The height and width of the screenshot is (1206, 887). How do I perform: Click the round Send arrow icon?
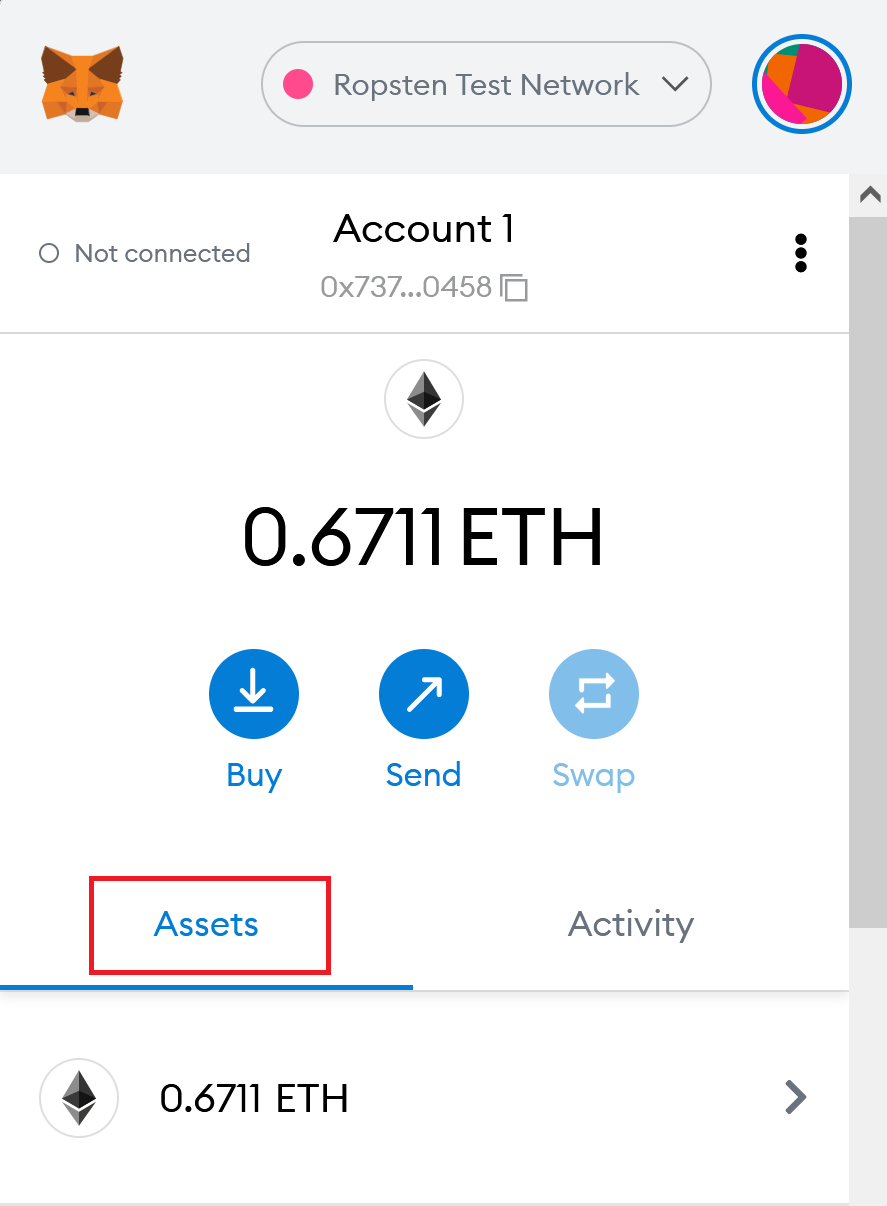[x=424, y=694]
